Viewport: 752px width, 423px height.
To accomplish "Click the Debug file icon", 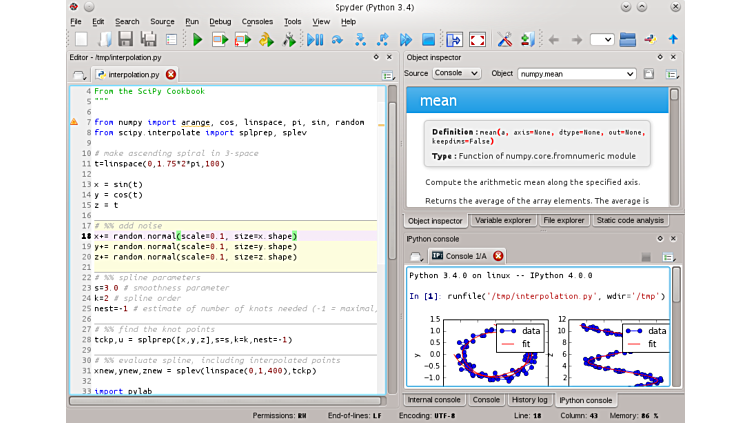I will click(x=314, y=40).
